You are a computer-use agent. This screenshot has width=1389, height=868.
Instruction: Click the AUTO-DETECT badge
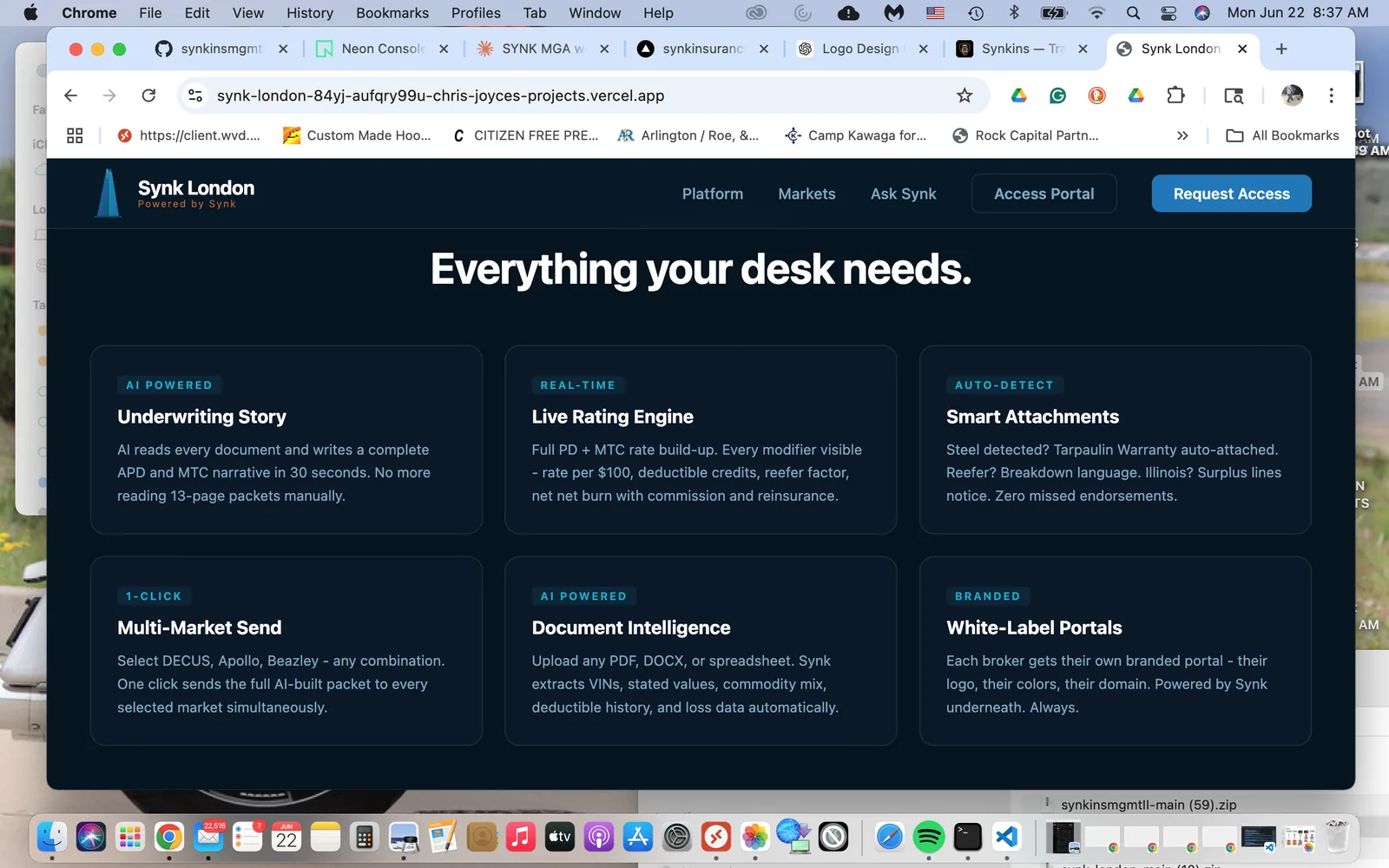[1004, 385]
